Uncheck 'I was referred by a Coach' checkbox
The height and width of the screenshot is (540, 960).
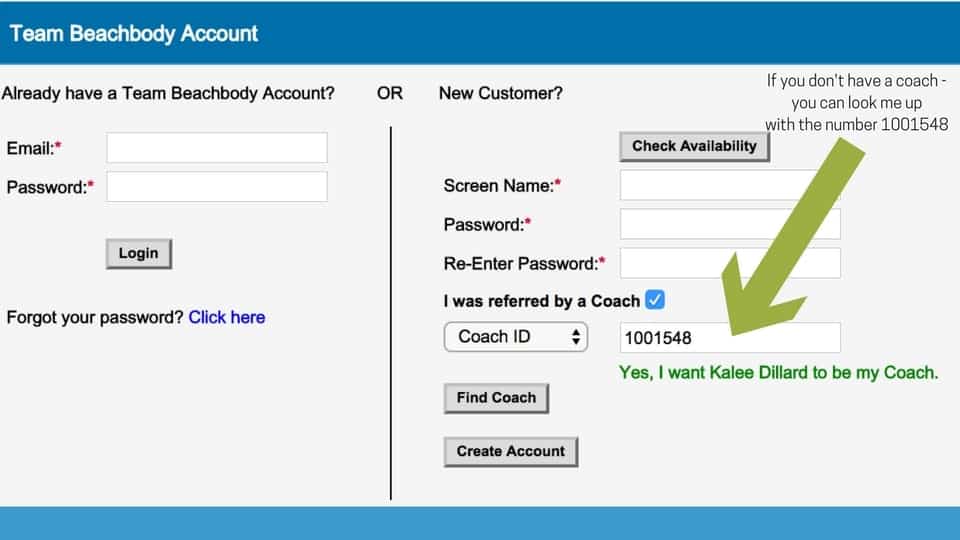654,300
